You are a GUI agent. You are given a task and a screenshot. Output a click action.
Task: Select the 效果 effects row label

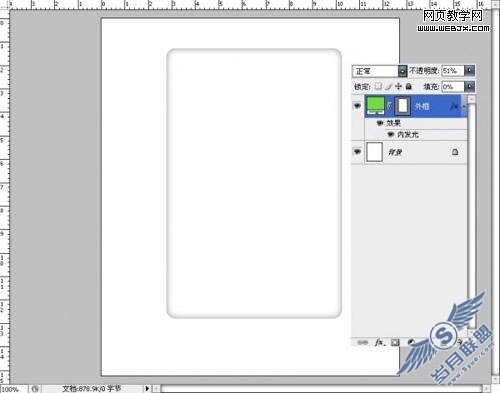tap(393, 123)
